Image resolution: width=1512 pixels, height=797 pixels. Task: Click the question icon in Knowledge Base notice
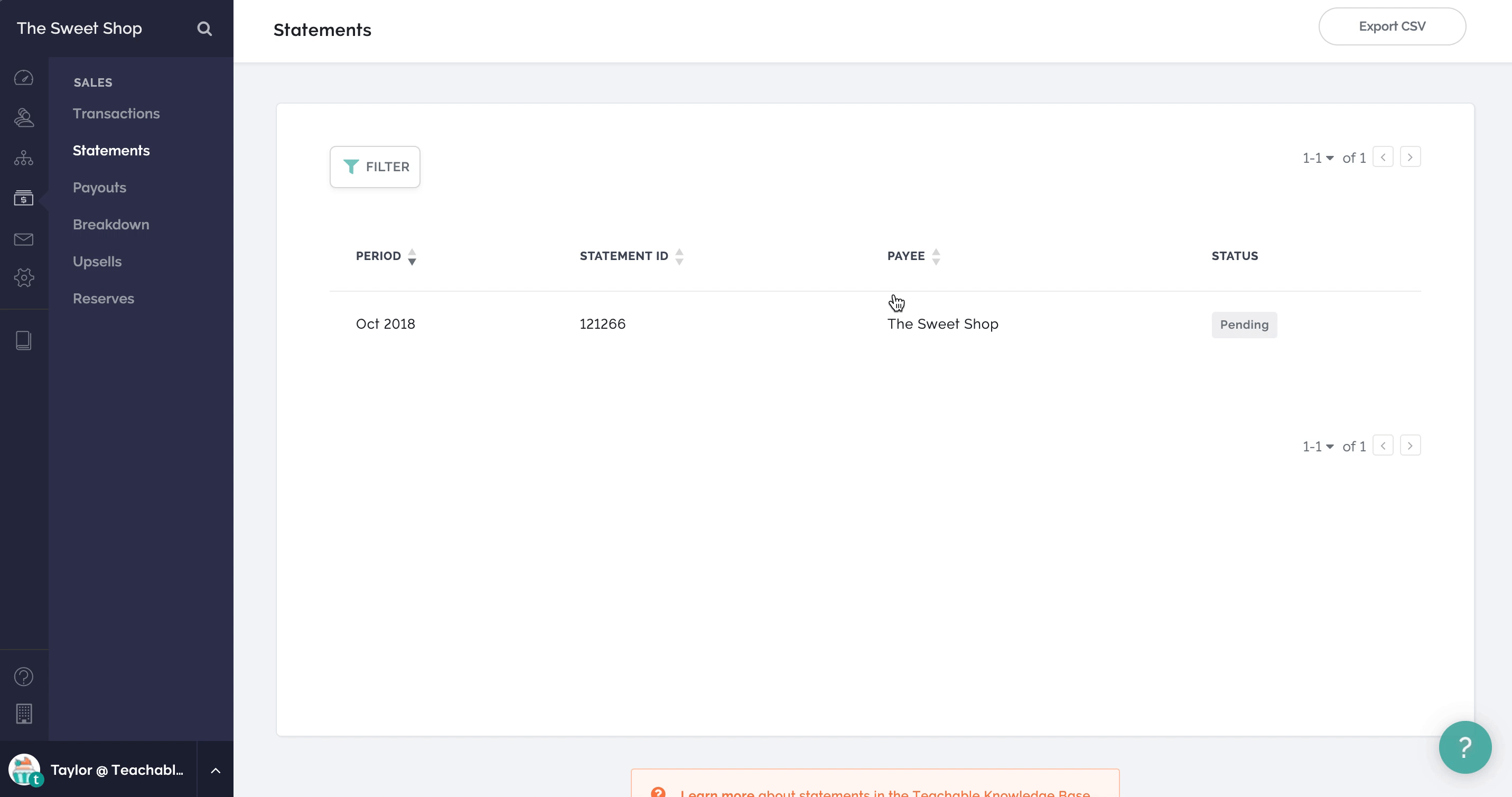coord(658,792)
